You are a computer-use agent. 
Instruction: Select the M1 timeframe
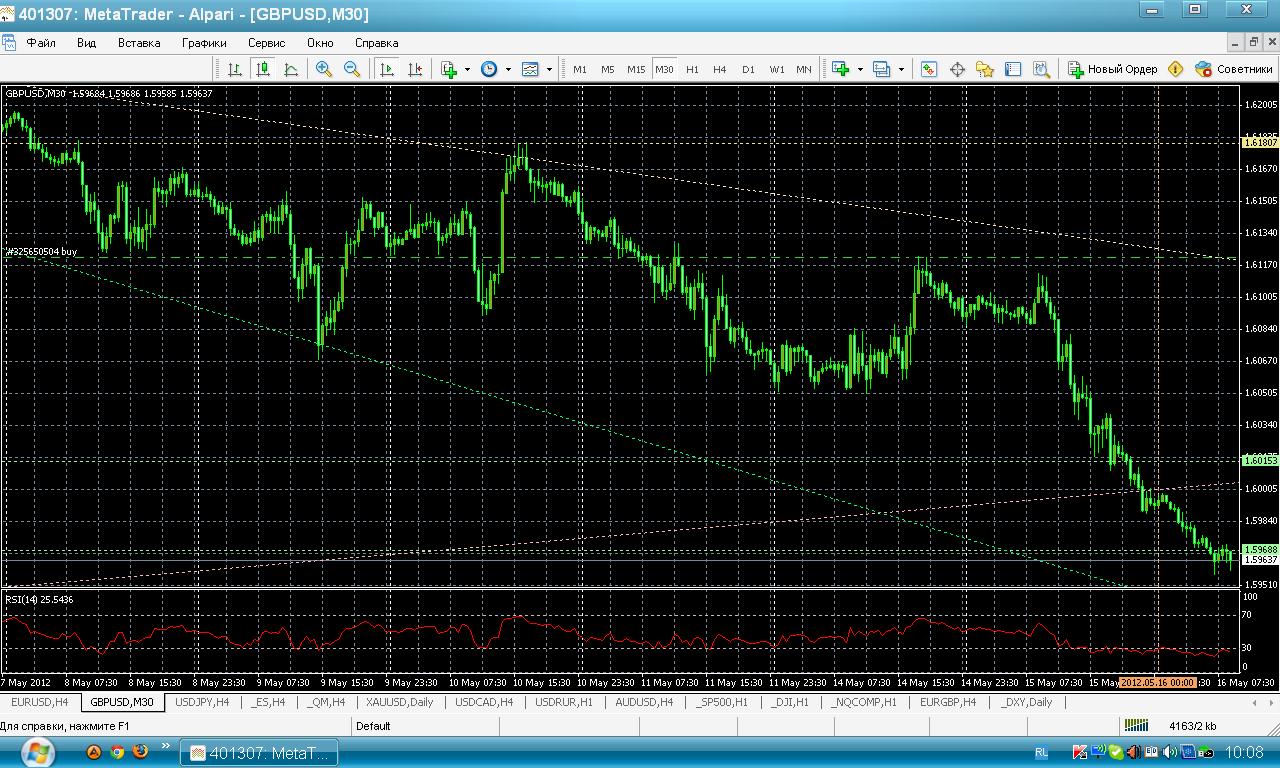click(580, 69)
